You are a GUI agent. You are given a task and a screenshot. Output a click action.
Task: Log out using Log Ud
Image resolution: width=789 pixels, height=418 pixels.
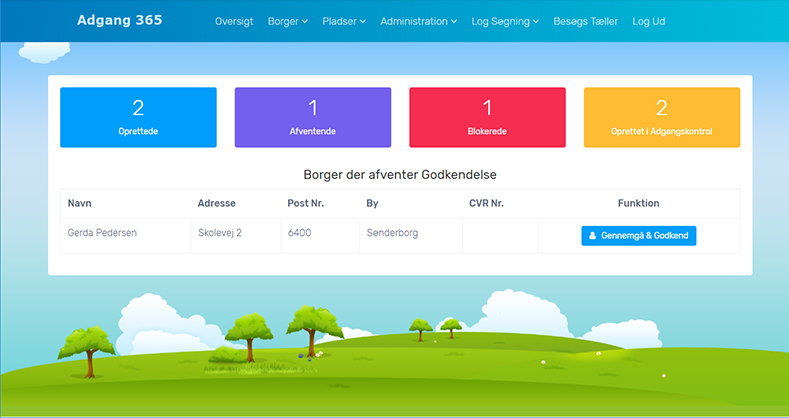coord(648,21)
